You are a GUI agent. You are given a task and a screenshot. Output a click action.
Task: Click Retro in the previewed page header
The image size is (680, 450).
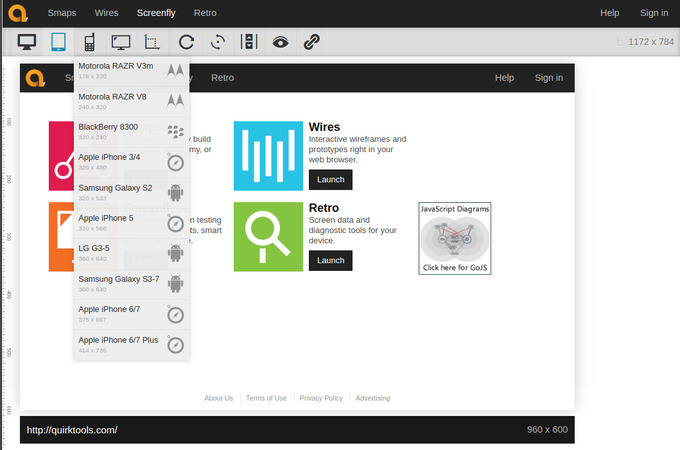(x=222, y=78)
